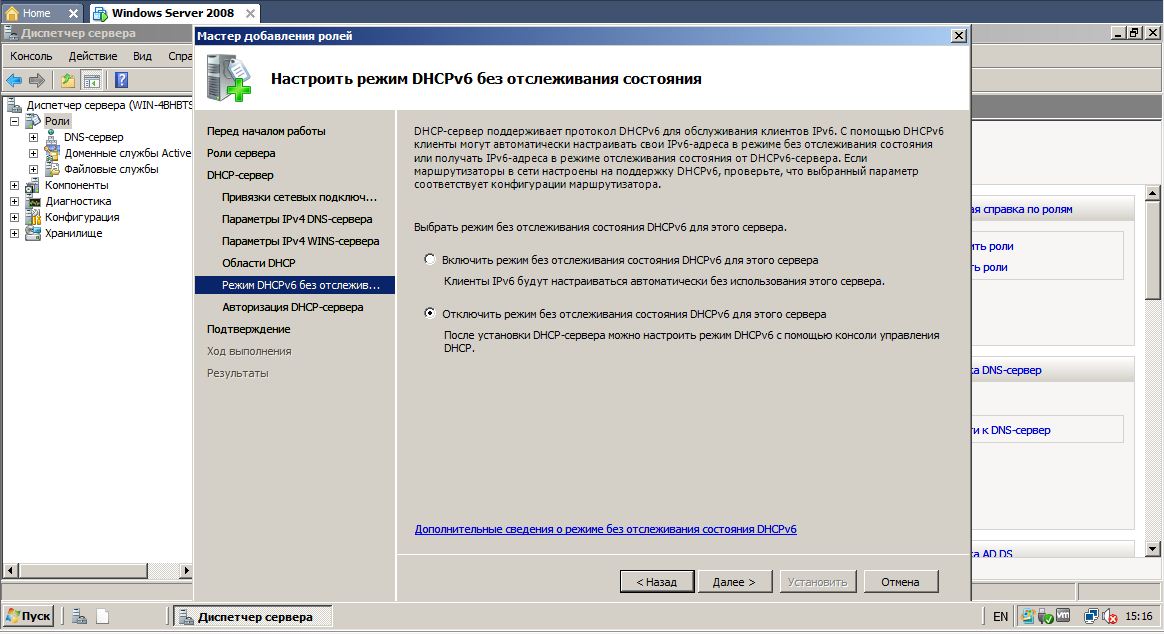Click Диспетчер сервера taskbar button
1164x634 pixels.
(x=253, y=616)
